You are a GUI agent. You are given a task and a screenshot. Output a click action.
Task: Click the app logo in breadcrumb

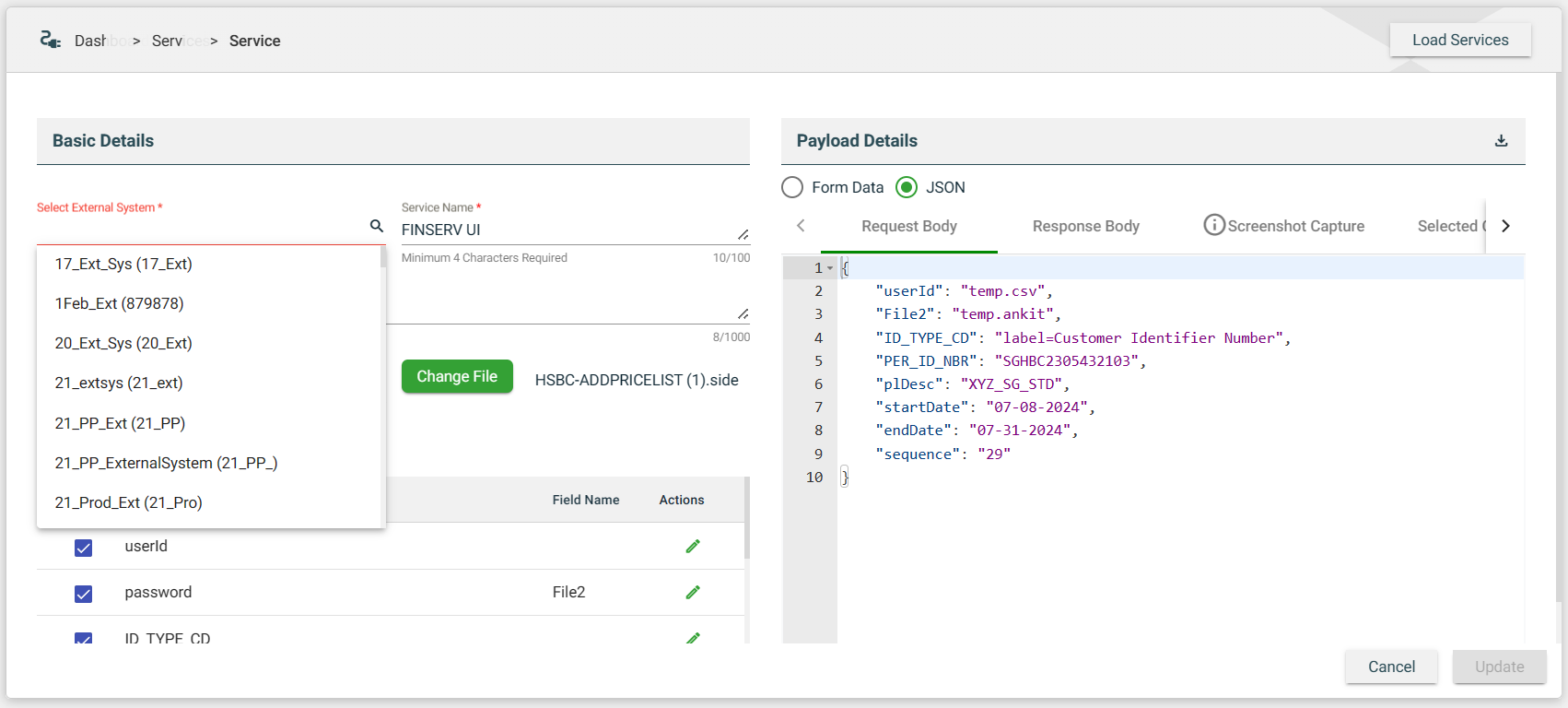[50, 40]
